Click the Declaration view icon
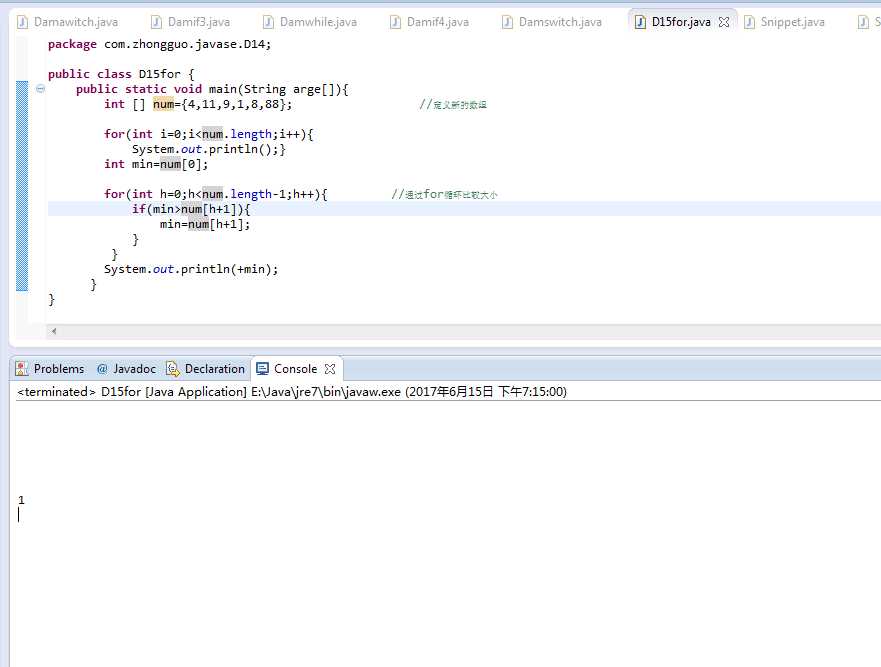Image resolution: width=881 pixels, height=667 pixels. 173,369
